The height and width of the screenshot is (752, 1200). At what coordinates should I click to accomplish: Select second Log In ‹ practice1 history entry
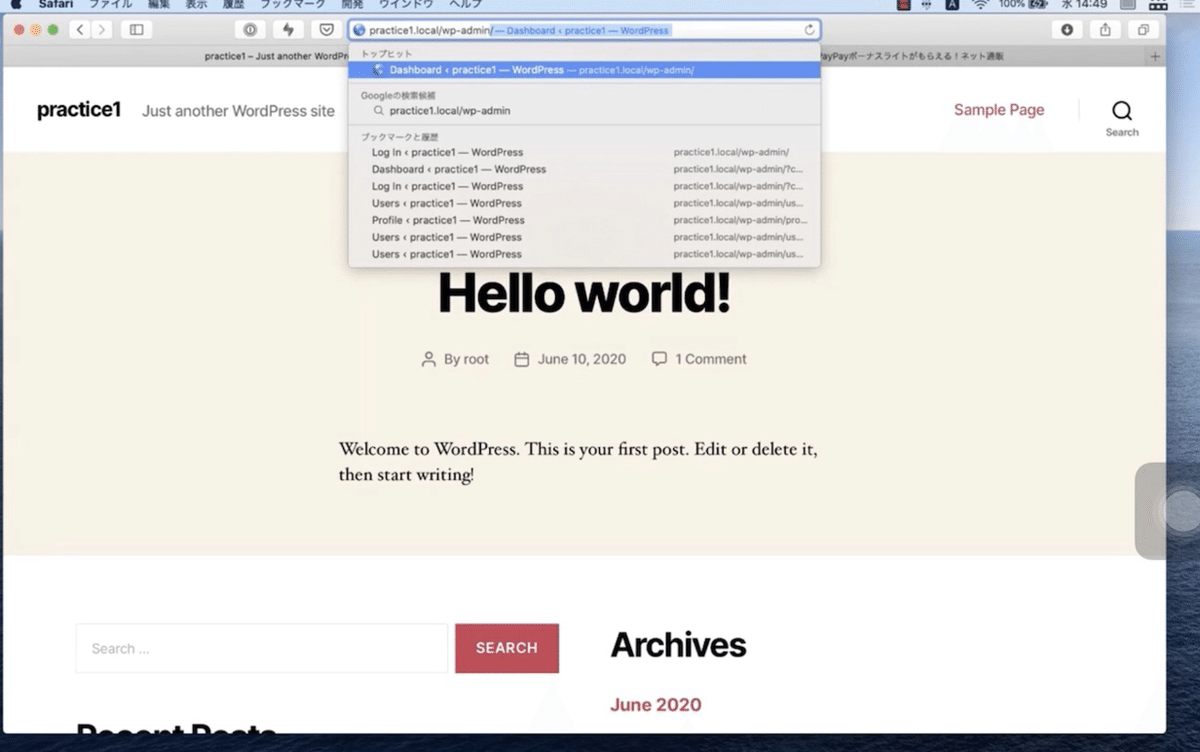[584, 187]
